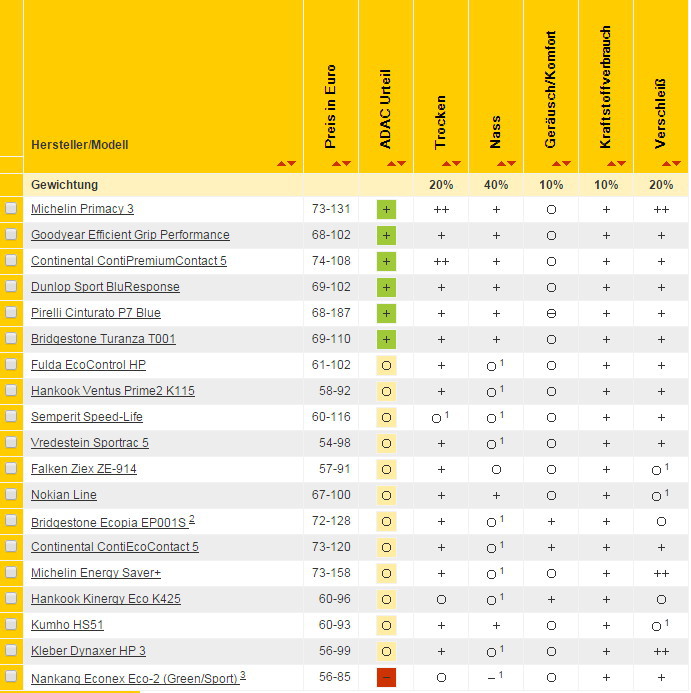Select checkbox for Continental ContiPremiumContact 5

coord(11,260)
